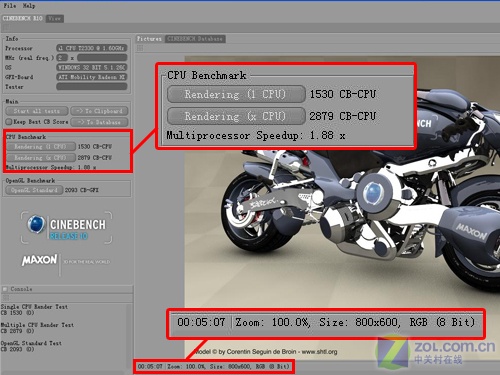
Task: Switch to the View tab
Action: tap(54, 18)
